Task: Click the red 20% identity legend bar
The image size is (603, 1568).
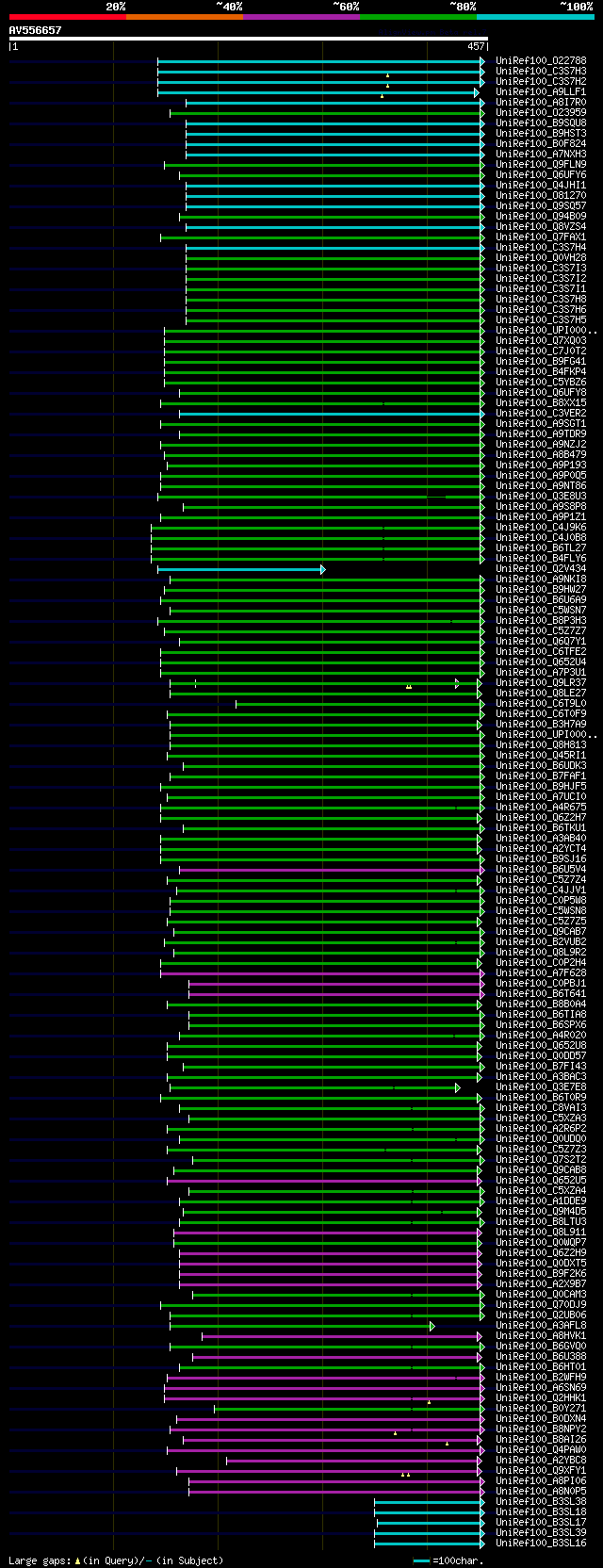Action: point(68,17)
